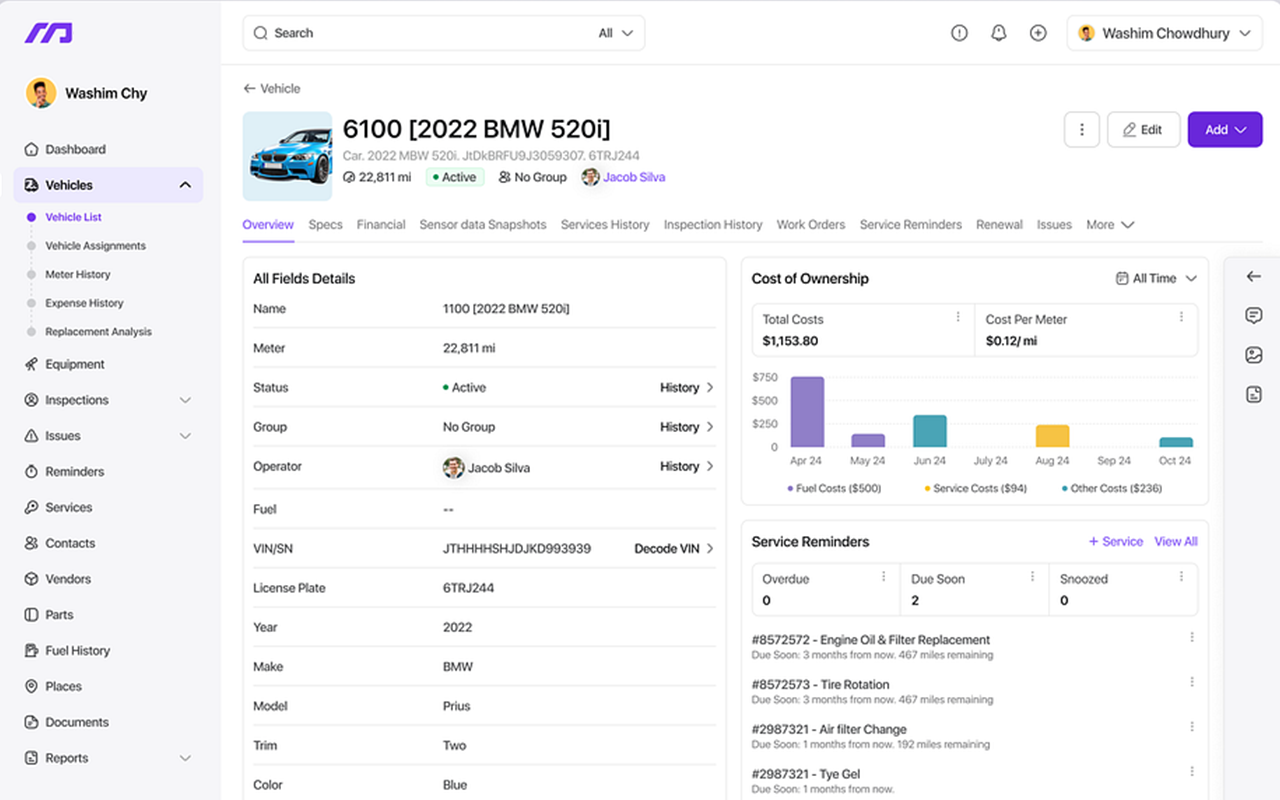Open options for Engine Oil & Filter reminder

tap(1192, 638)
